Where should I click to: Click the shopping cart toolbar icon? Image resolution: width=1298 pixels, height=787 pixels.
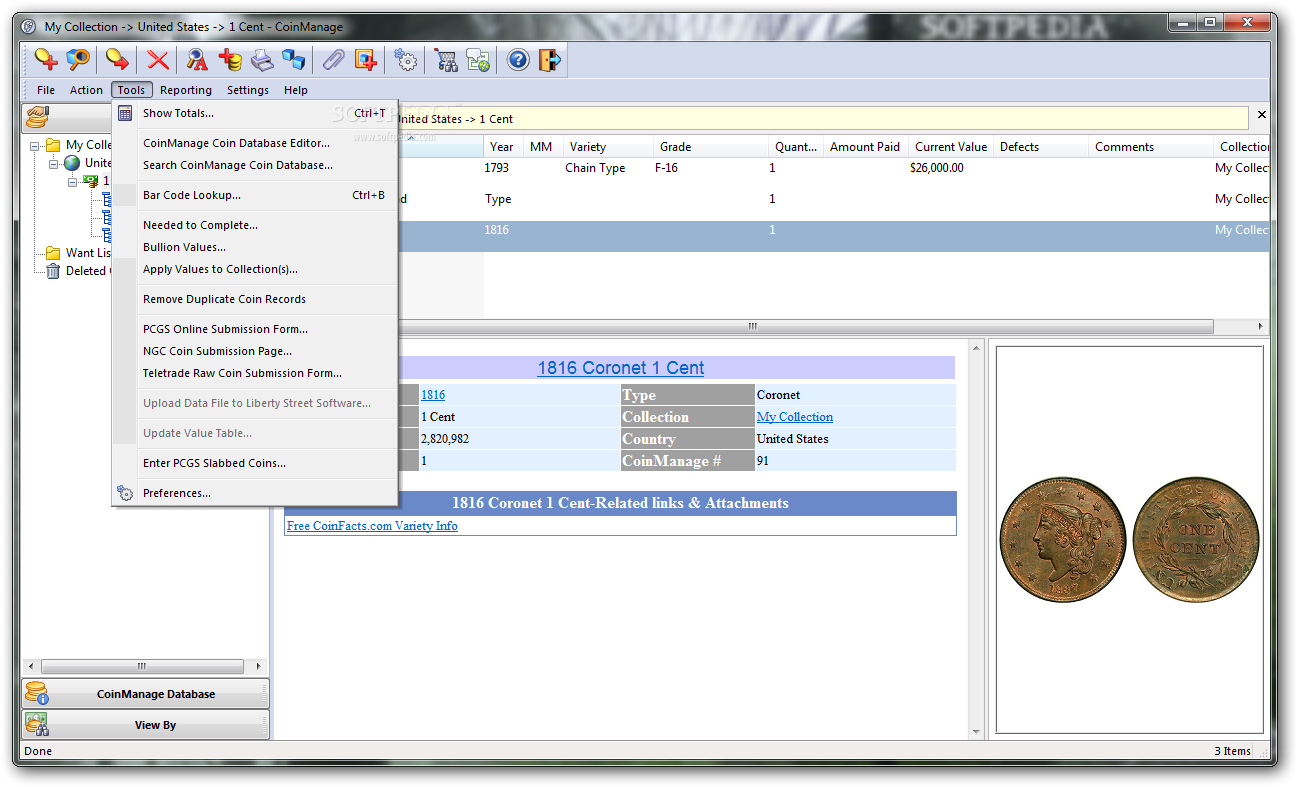click(445, 60)
